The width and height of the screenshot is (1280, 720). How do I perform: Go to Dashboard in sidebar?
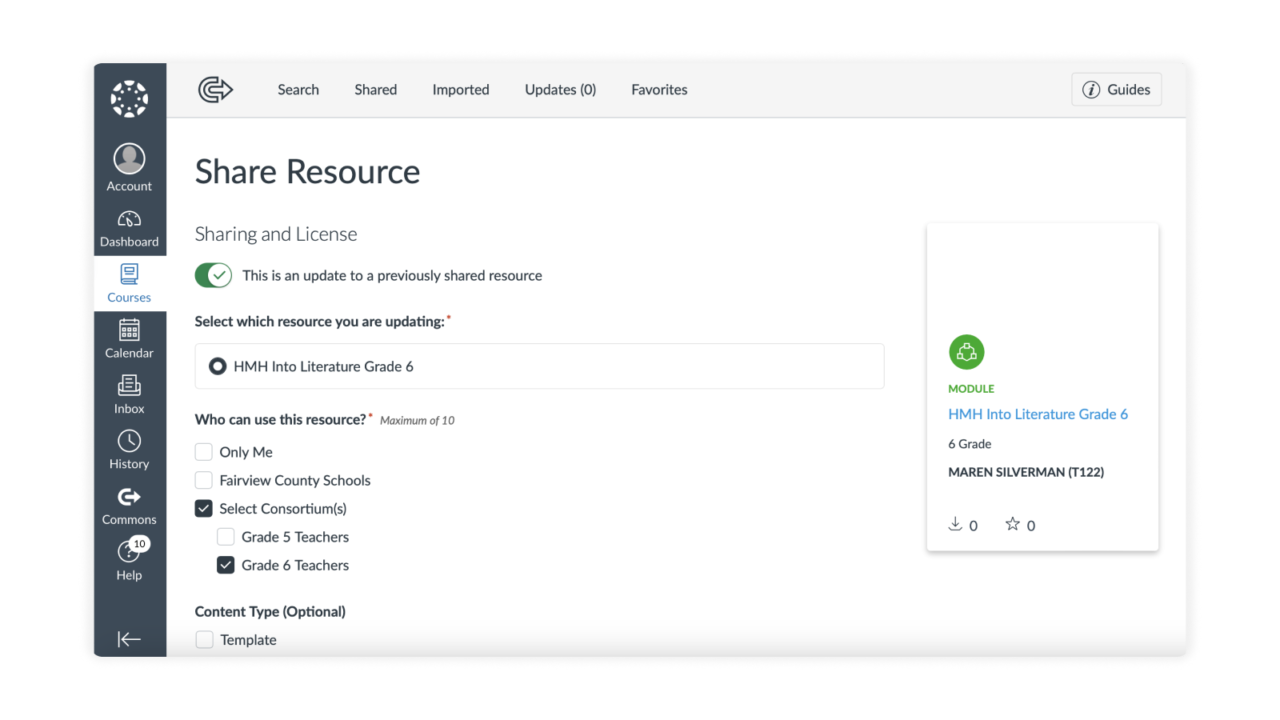(129, 229)
